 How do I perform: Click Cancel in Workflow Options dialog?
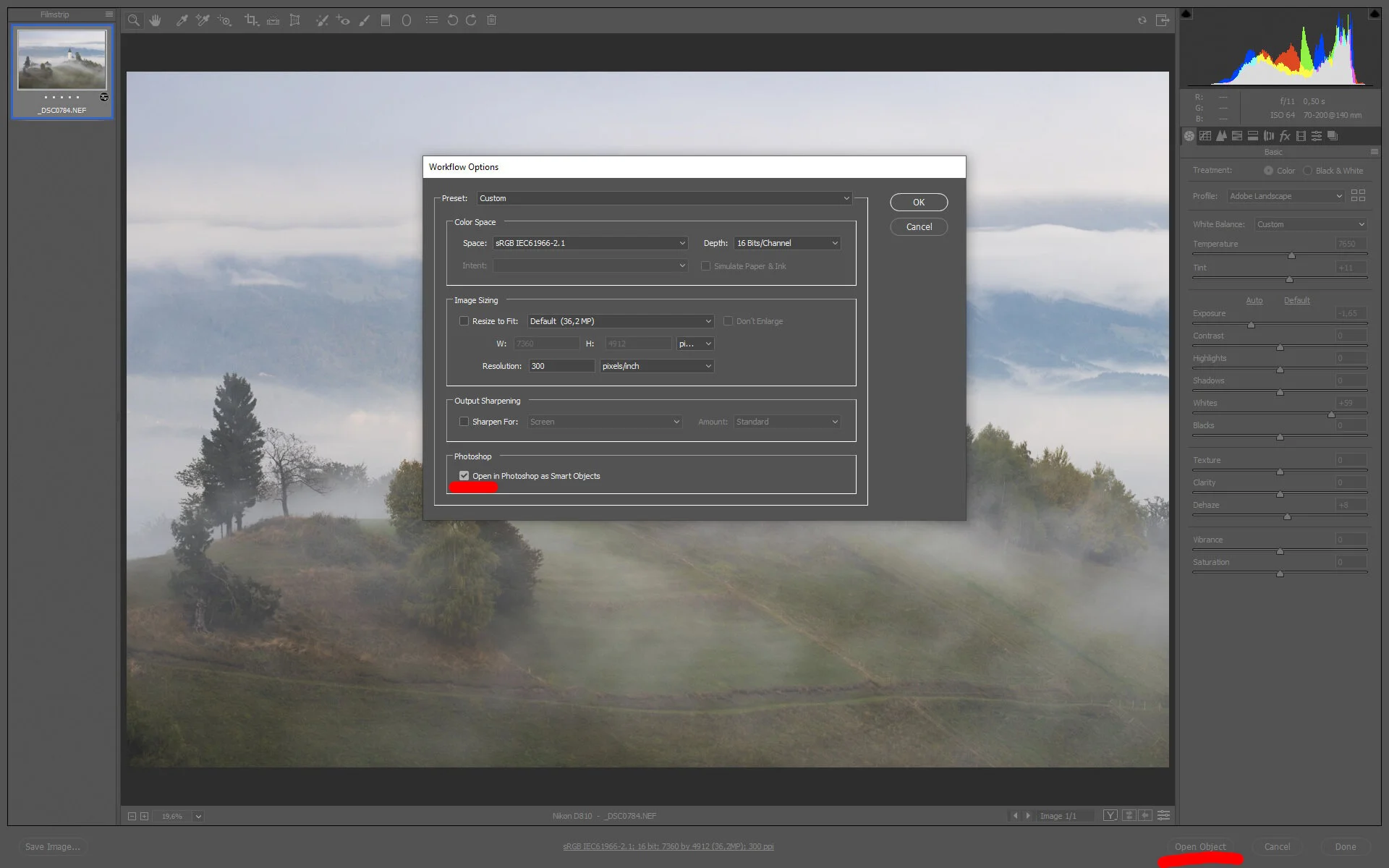919,227
